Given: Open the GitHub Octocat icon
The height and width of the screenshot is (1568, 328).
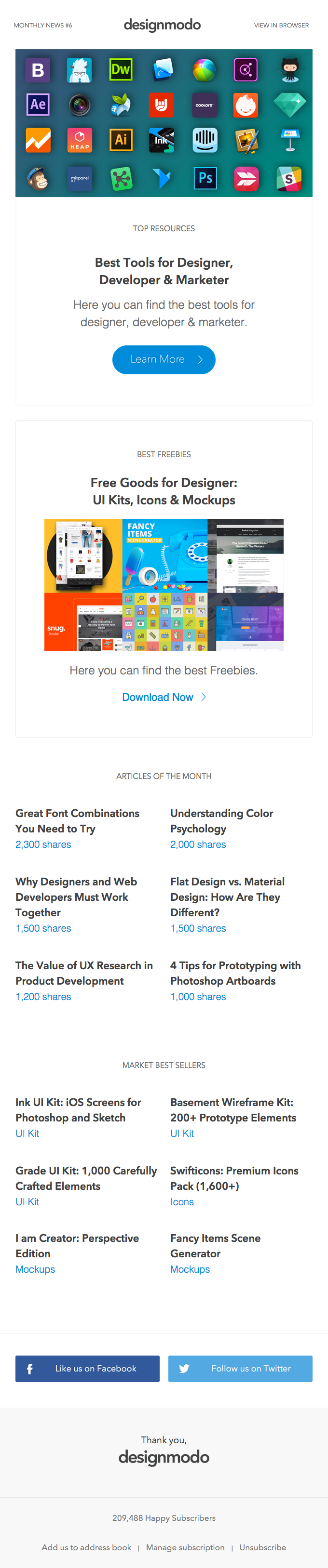Looking at the screenshot, I should [291, 70].
